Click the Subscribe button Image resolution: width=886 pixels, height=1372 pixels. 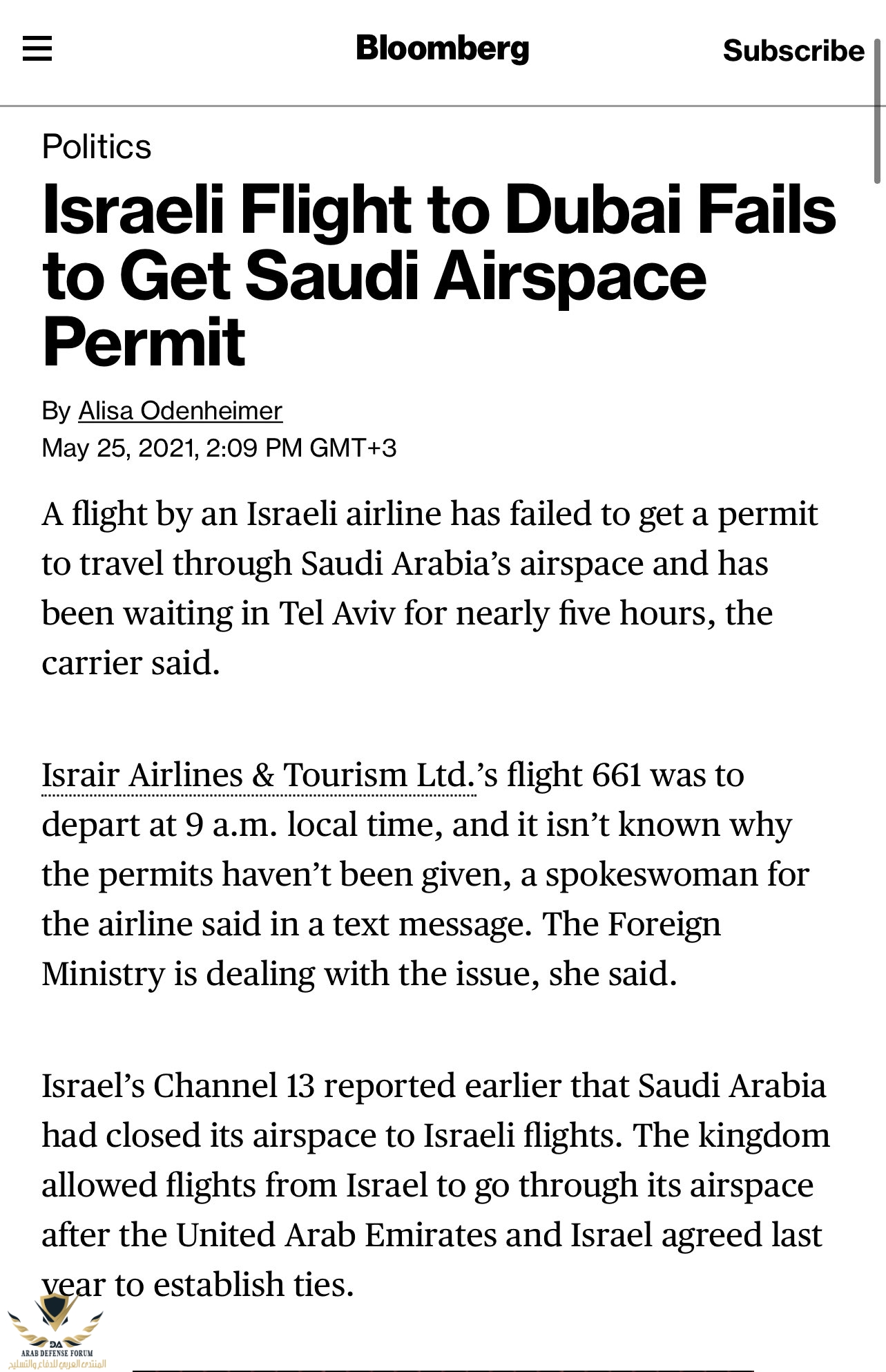coord(793,50)
